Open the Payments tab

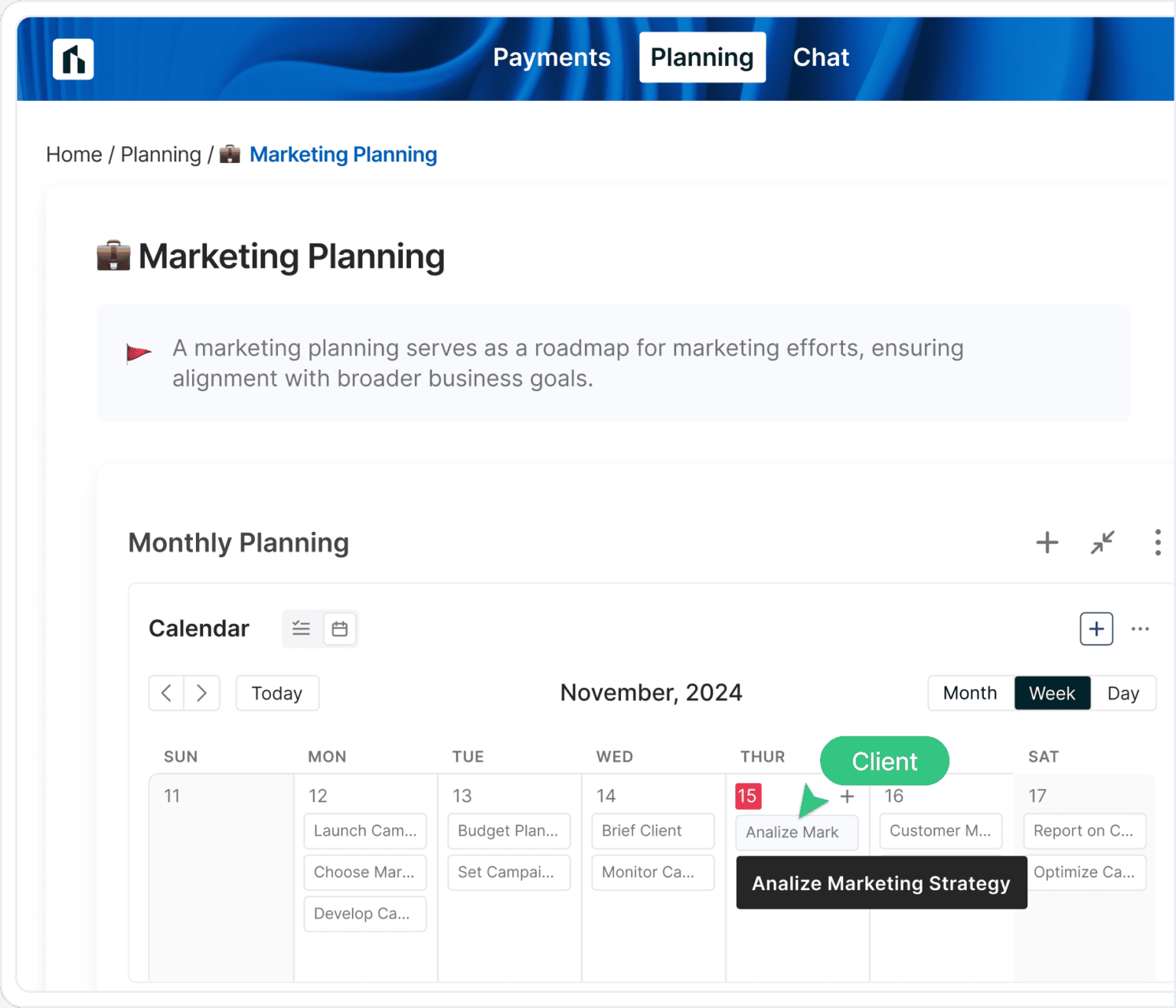click(551, 57)
